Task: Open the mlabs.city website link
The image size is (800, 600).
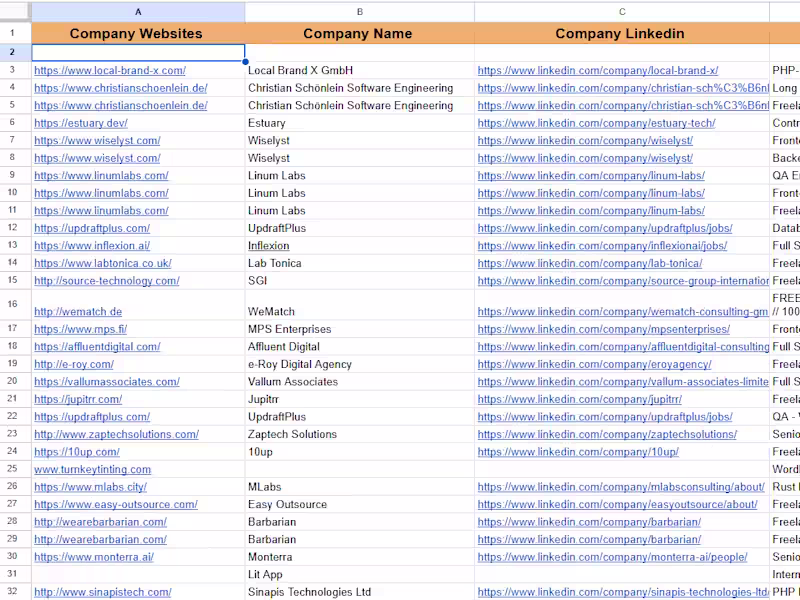Action: pyautogui.click(x=90, y=487)
